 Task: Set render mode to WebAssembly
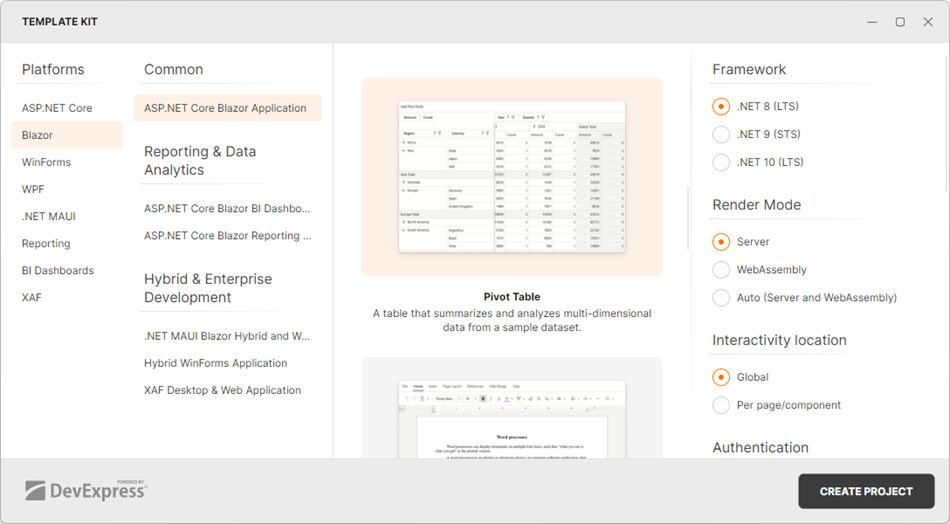tap(721, 270)
